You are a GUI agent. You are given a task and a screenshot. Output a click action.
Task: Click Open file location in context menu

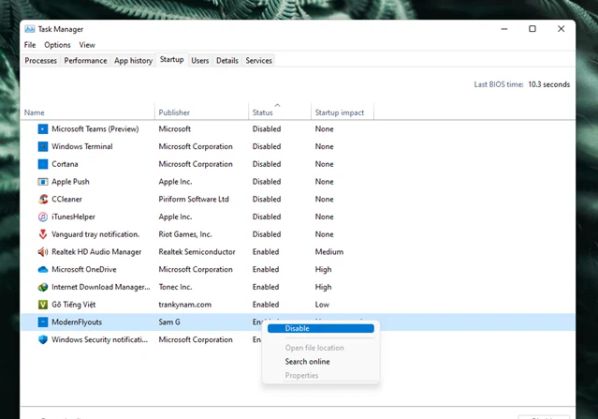tap(314, 348)
